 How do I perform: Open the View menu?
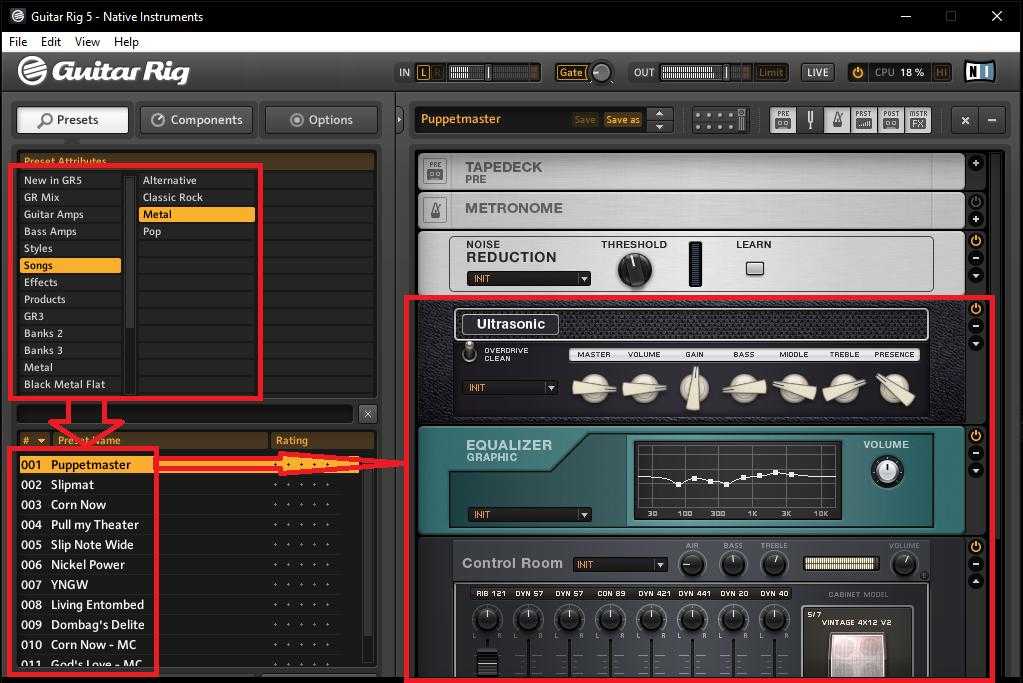pyautogui.click(x=87, y=42)
